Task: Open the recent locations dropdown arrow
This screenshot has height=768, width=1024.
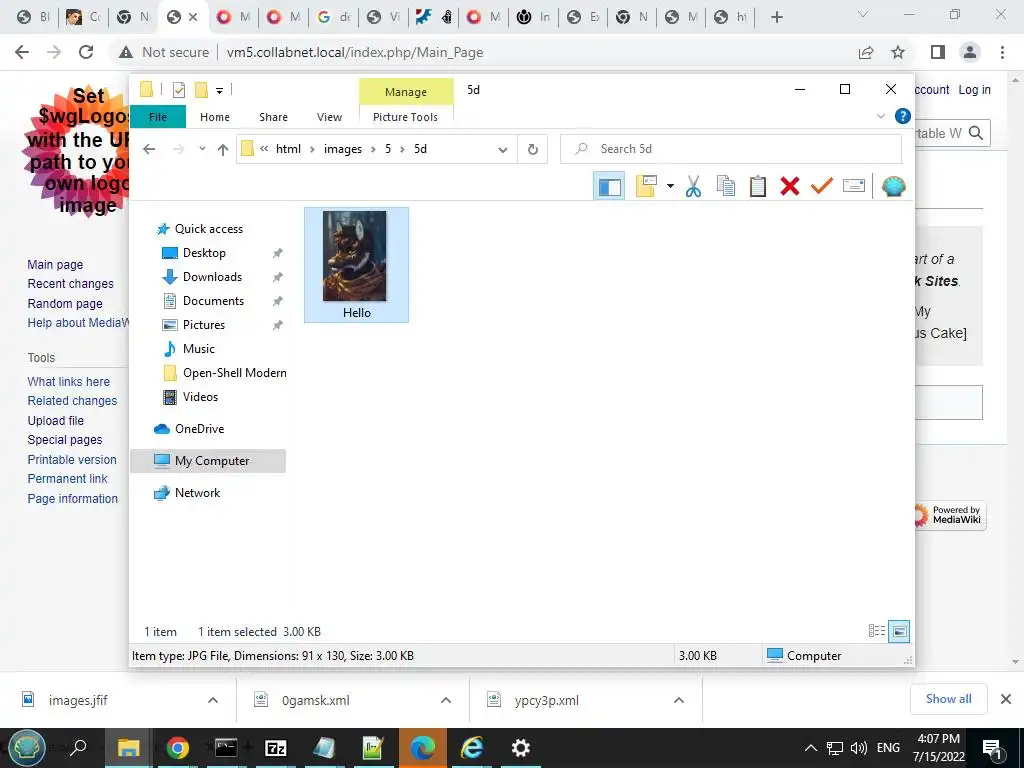Action: pos(202,149)
